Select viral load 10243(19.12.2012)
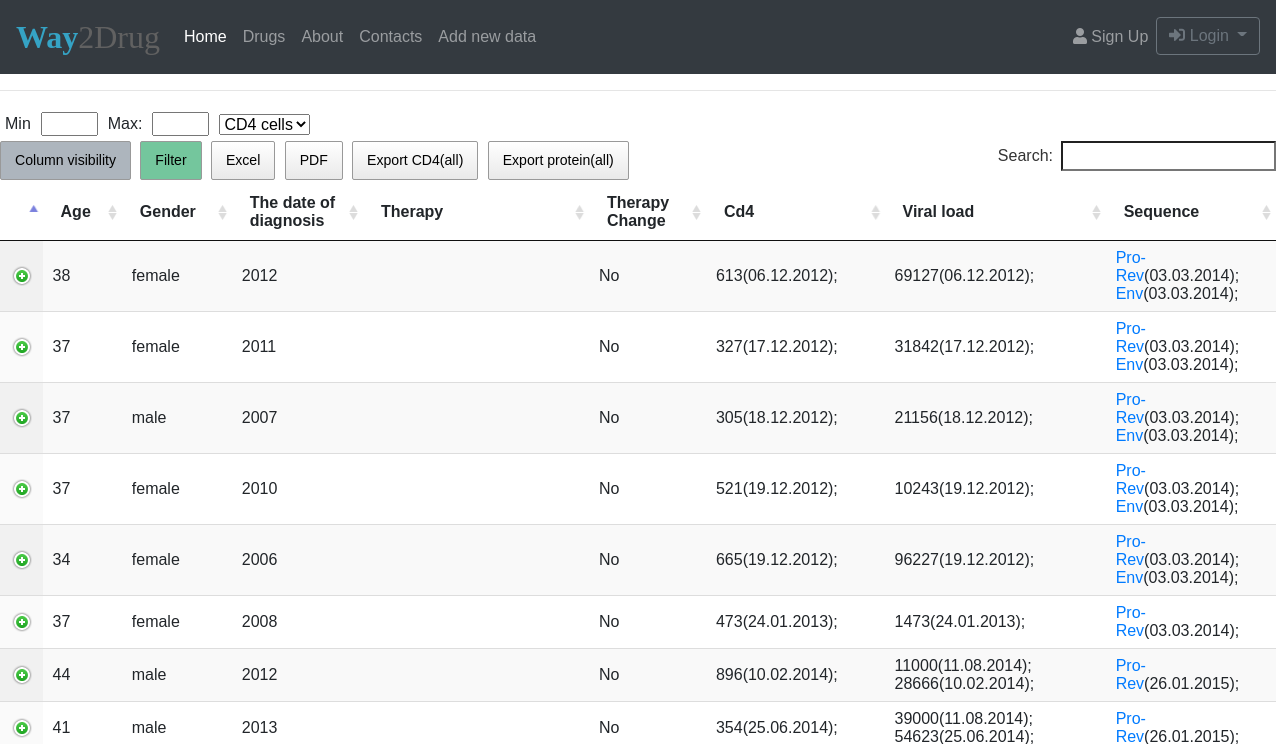The width and height of the screenshot is (1276, 744). [964, 488]
